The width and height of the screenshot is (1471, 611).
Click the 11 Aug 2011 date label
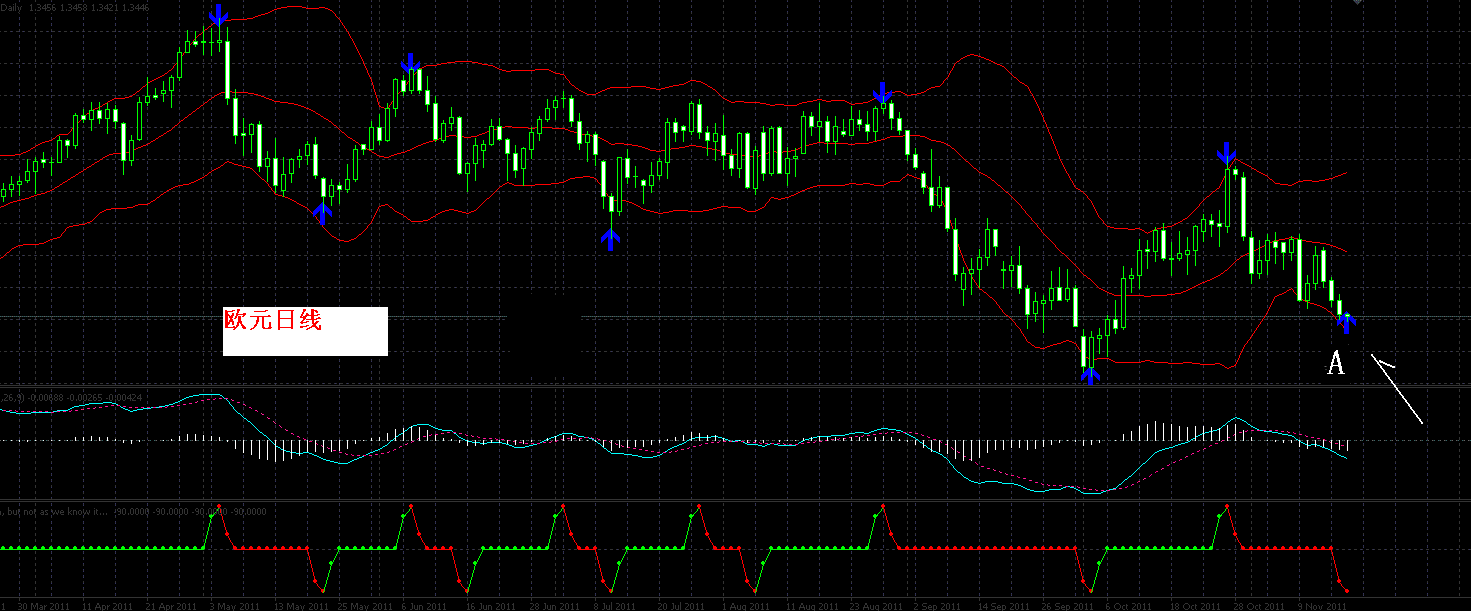click(812, 606)
